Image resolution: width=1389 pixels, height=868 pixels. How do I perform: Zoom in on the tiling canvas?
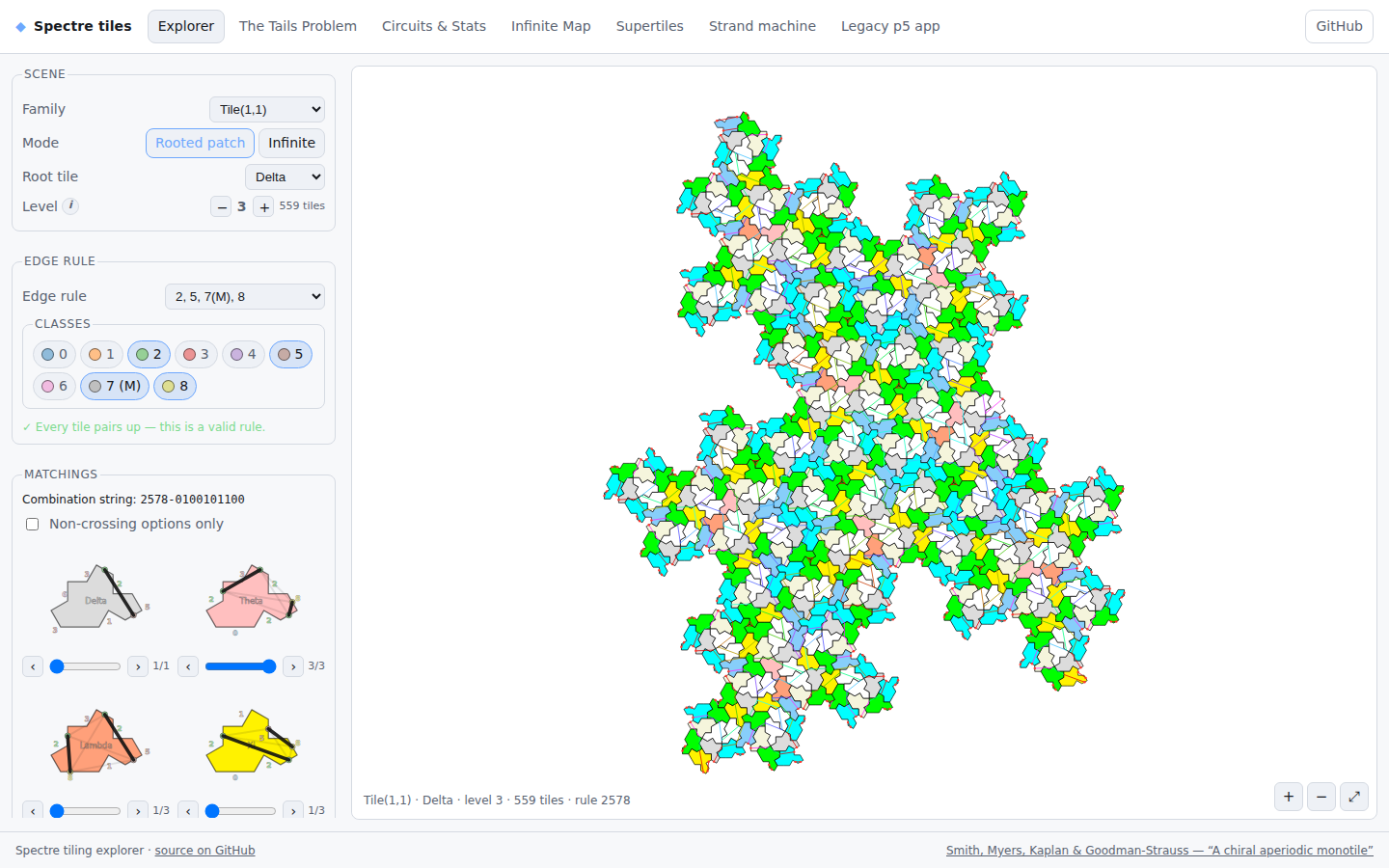tap(1289, 797)
